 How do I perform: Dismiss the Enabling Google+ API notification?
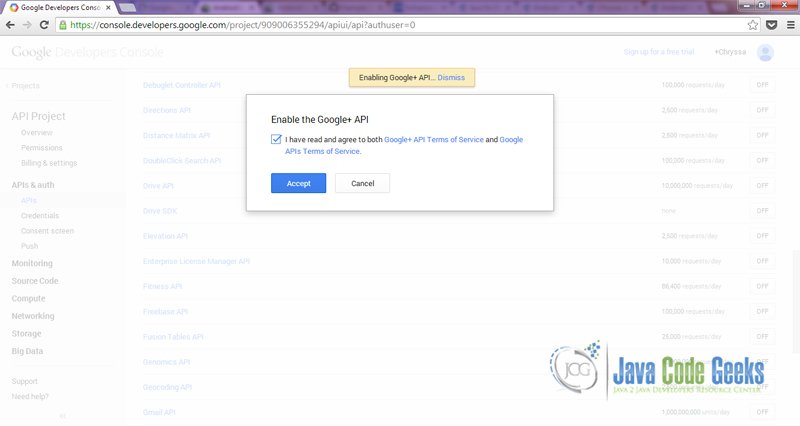coord(451,78)
